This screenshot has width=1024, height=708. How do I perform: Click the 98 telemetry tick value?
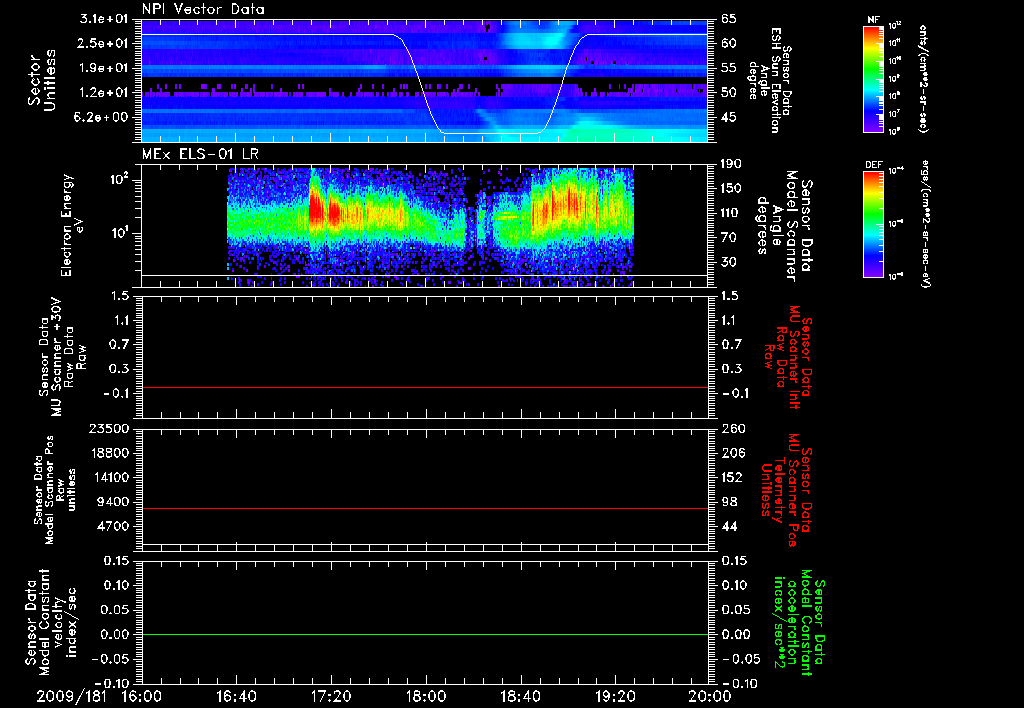click(729, 502)
